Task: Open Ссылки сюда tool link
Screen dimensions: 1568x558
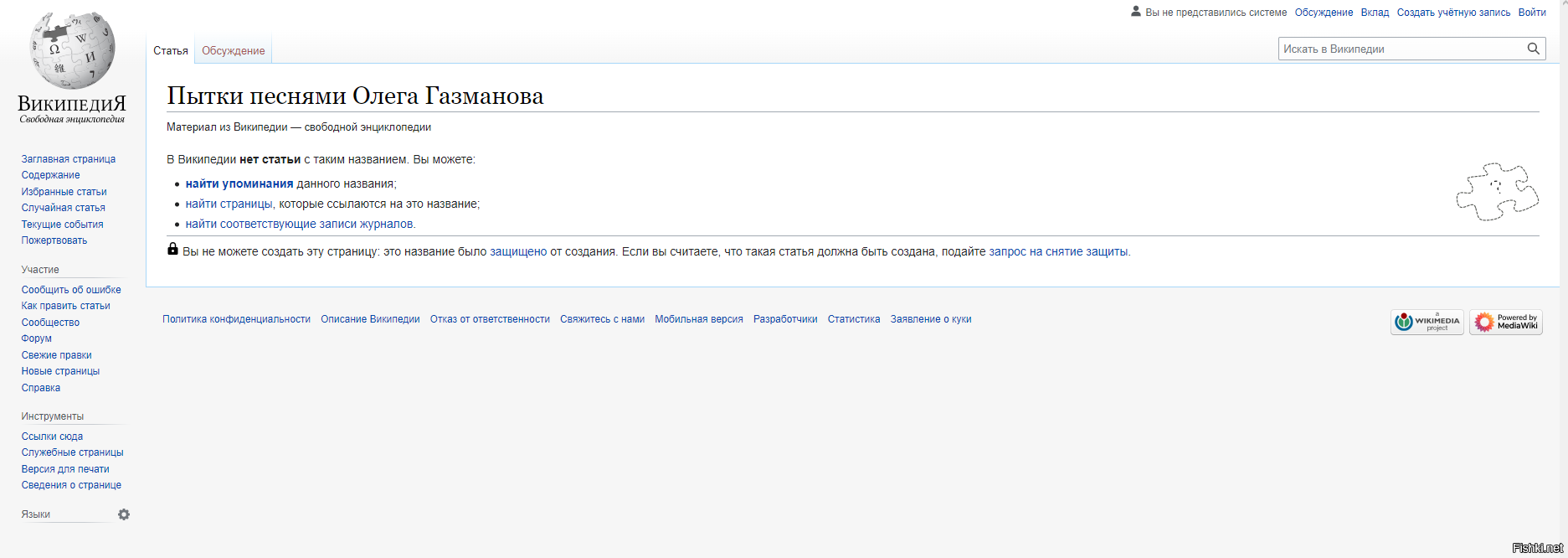Action: point(52,437)
